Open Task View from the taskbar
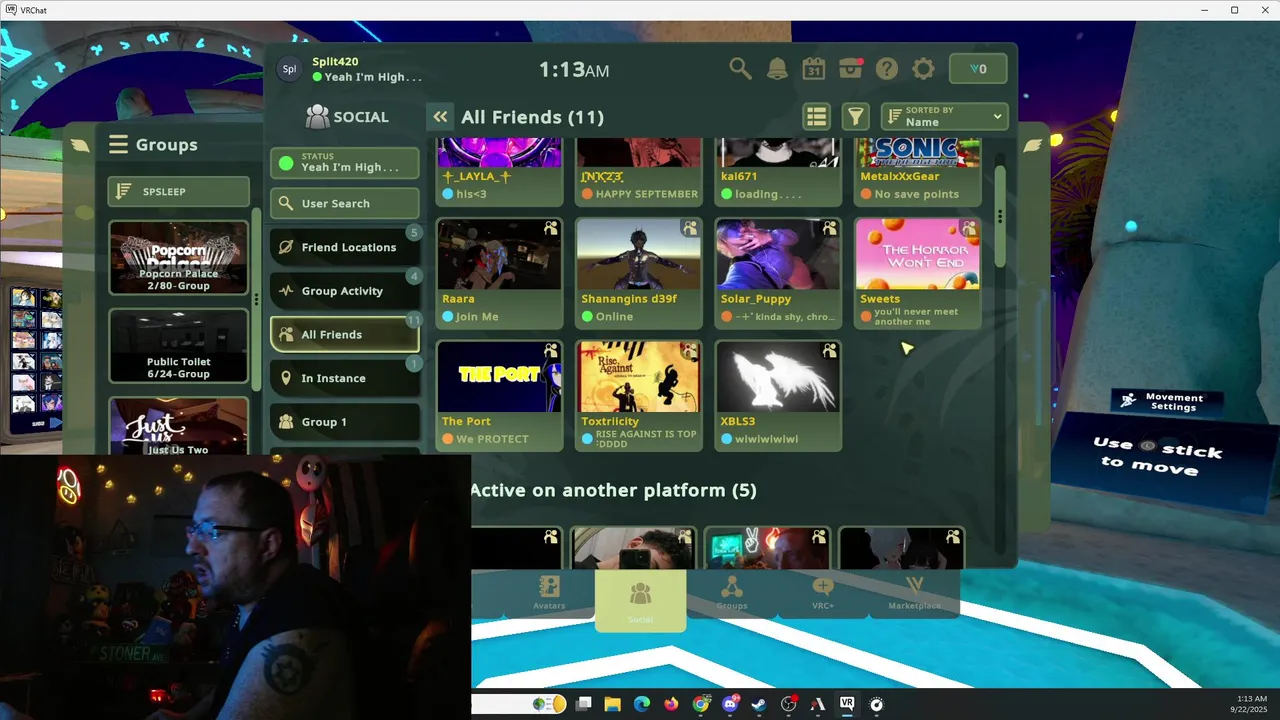This screenshot has height=720, width=1280. tap(584, 704)
